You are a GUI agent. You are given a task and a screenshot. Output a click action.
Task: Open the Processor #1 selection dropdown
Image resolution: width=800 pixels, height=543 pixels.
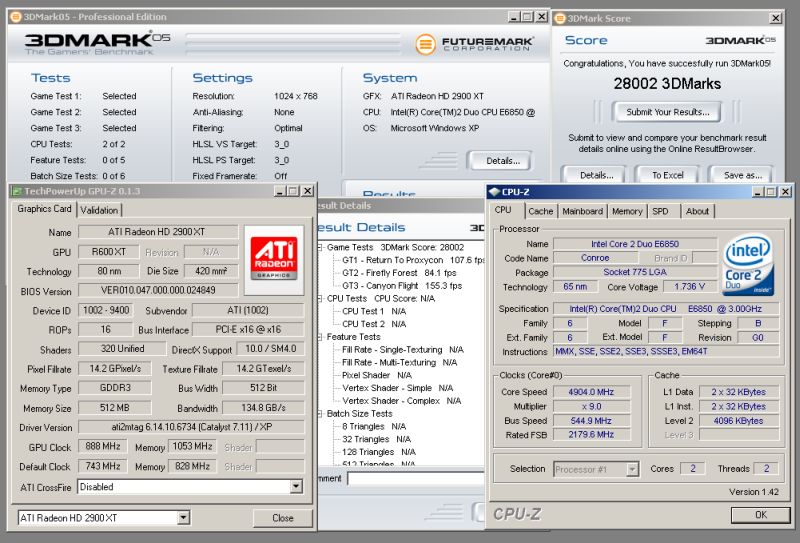tap(632, 469)
